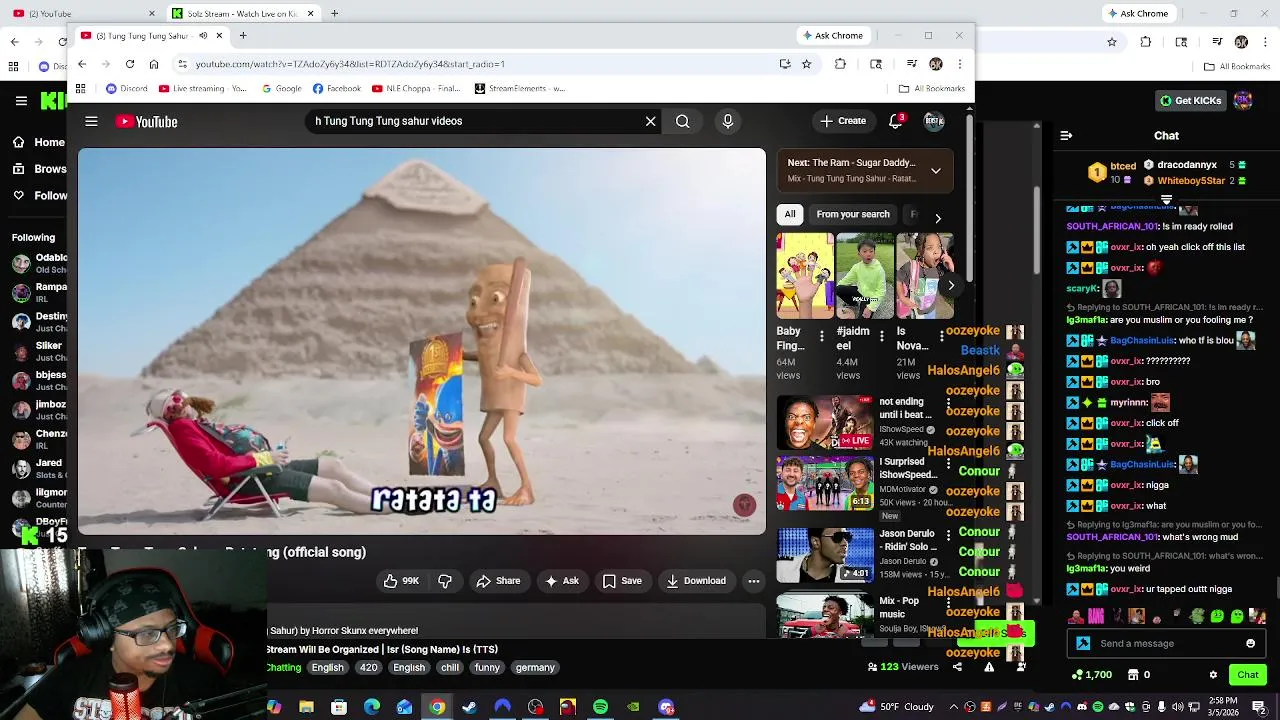
Task: Like the video with 99K likes
Action: [x=401, y=581]
